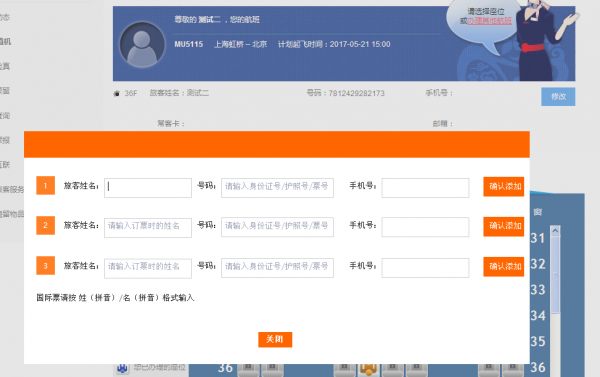Confirm adding passenger in row 3

tap(504, 266)
